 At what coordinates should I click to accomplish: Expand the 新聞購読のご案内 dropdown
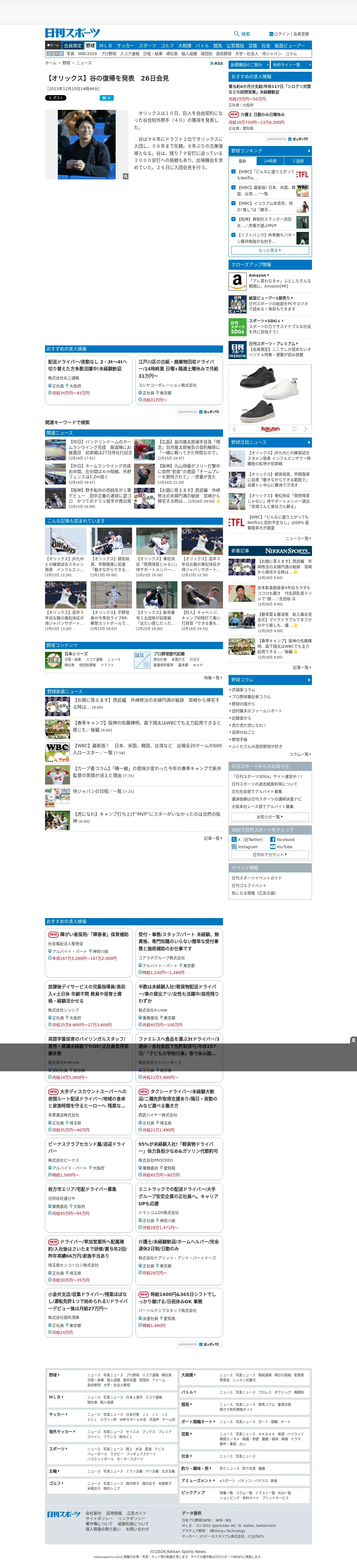(249, 65)
